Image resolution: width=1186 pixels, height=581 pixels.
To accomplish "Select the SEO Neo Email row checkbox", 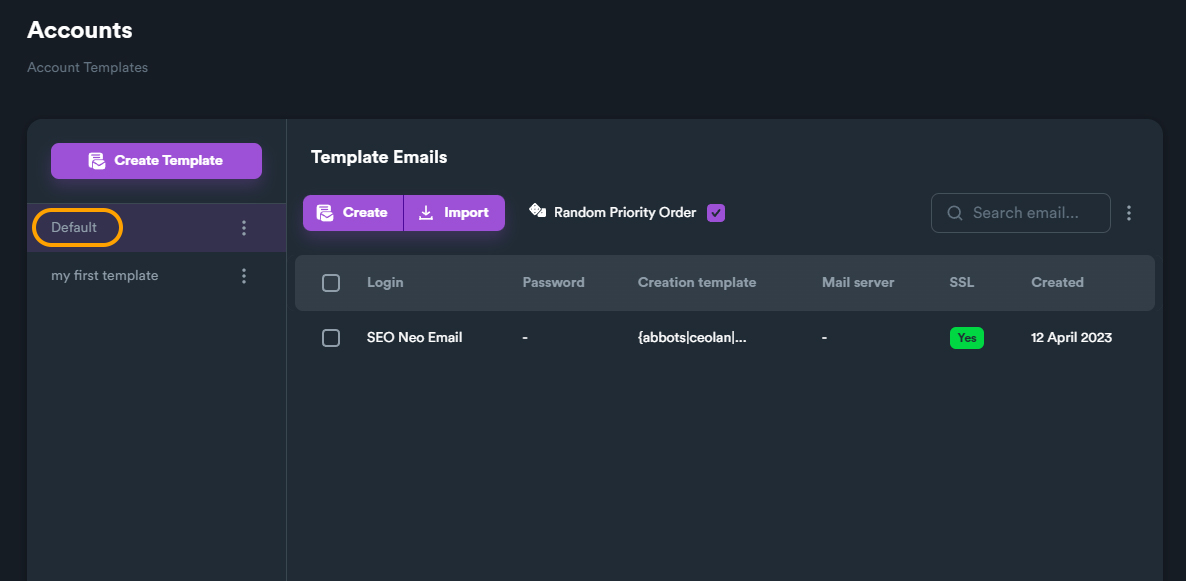I will coord(331,338).
